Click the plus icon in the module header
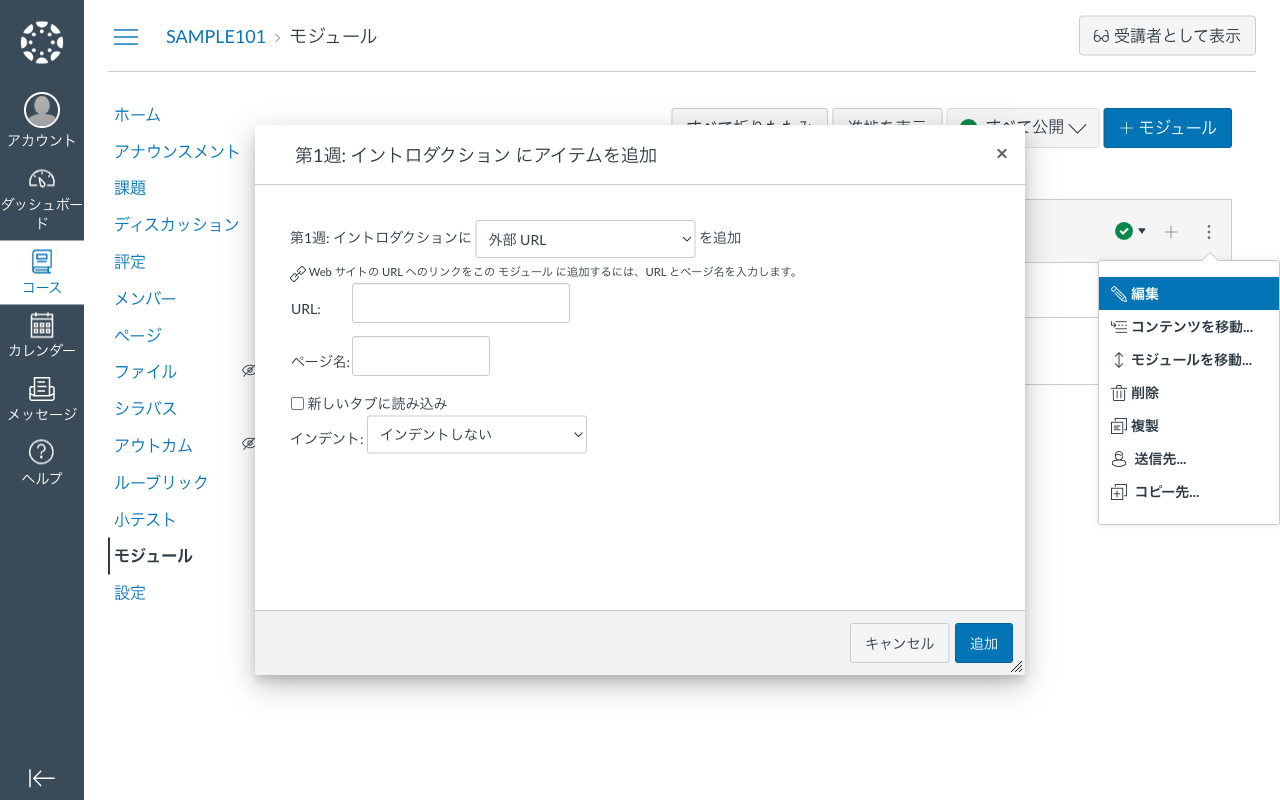 [x=1170, y=231]
